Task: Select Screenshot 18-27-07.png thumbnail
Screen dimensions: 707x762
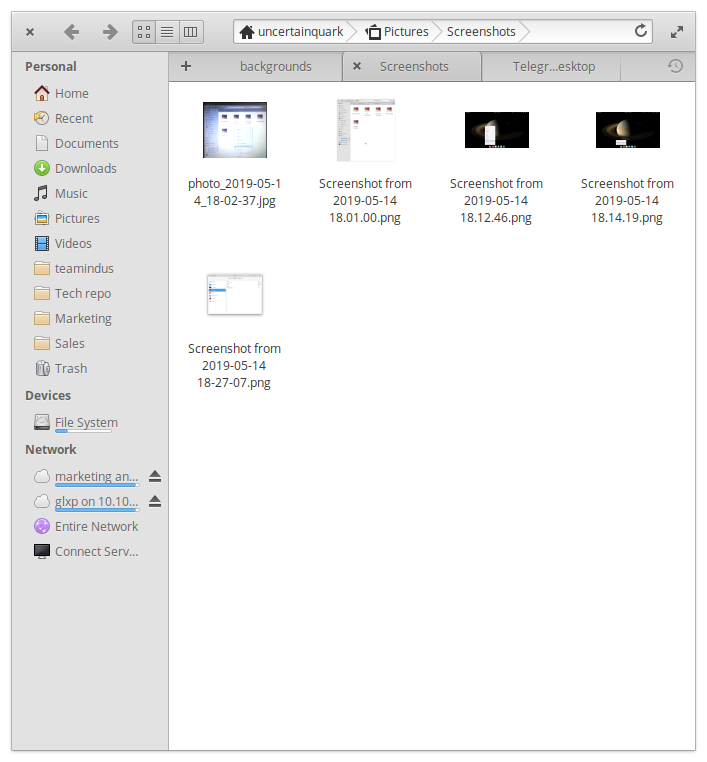Action: pos(235,294)
